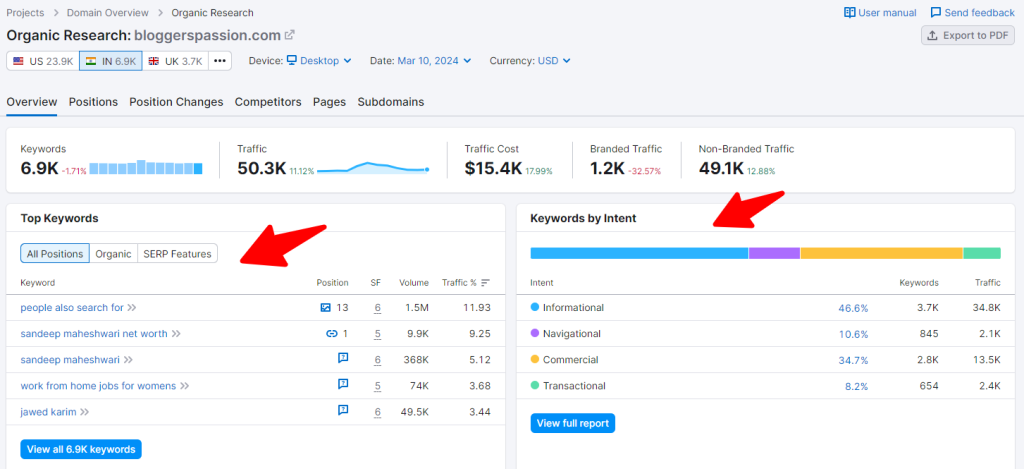The width and height of the screenshot is (1024, 469).
Task: Click image SERP icon for people also search for
Action: [x=326, y=308]
